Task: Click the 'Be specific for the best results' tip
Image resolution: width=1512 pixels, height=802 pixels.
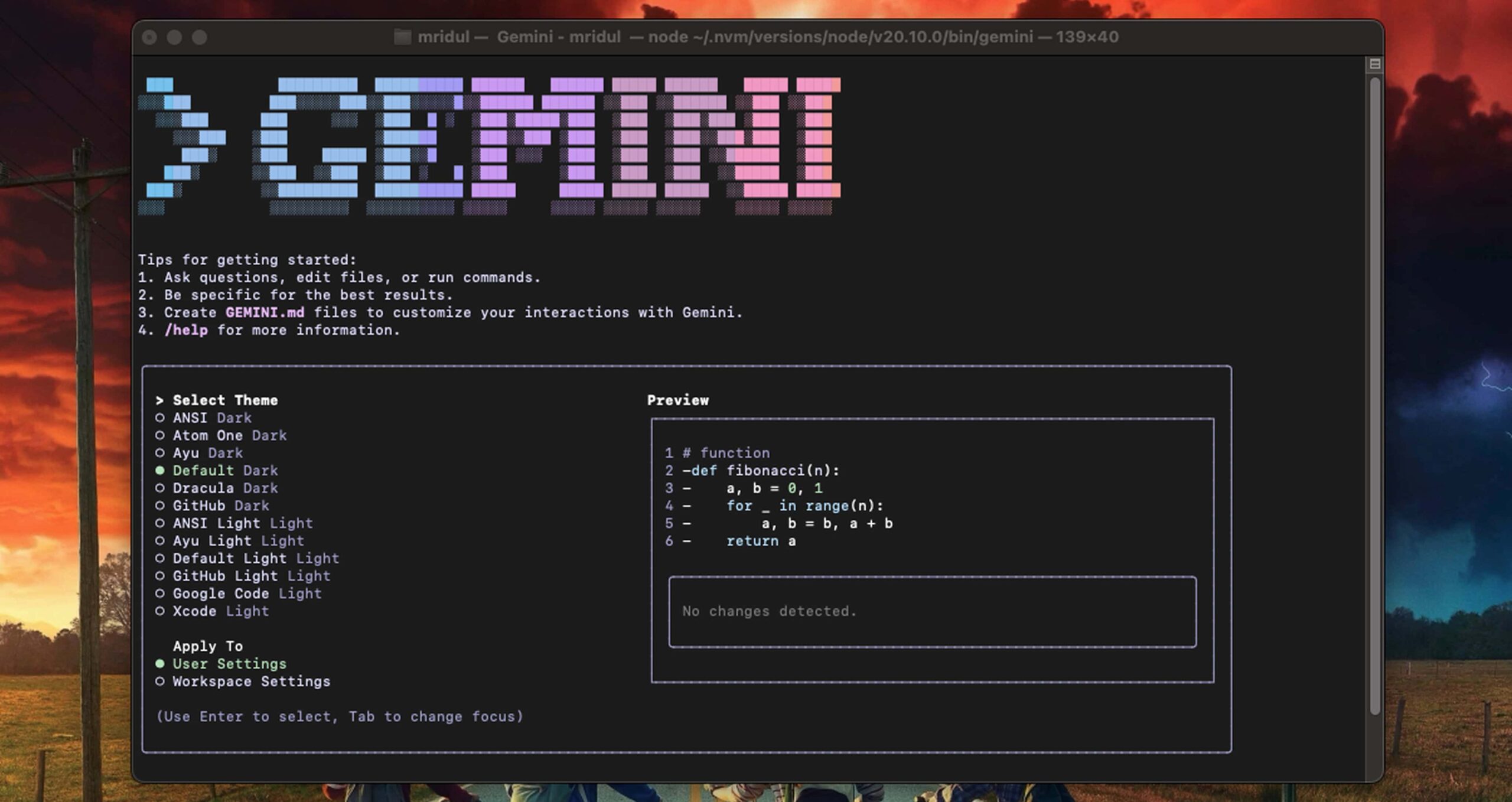Action: tap(308, 295)
